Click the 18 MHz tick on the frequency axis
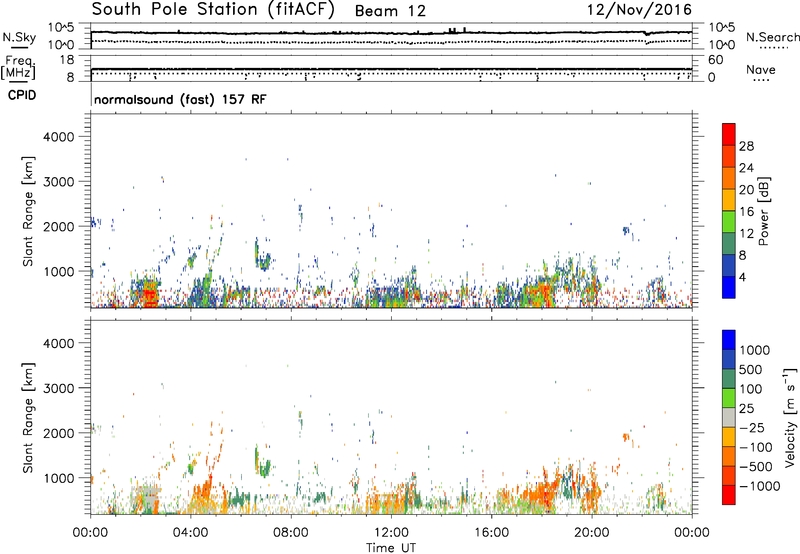This screenshot has height=554, width=800. pyautogui.click(x=66, y=60)
